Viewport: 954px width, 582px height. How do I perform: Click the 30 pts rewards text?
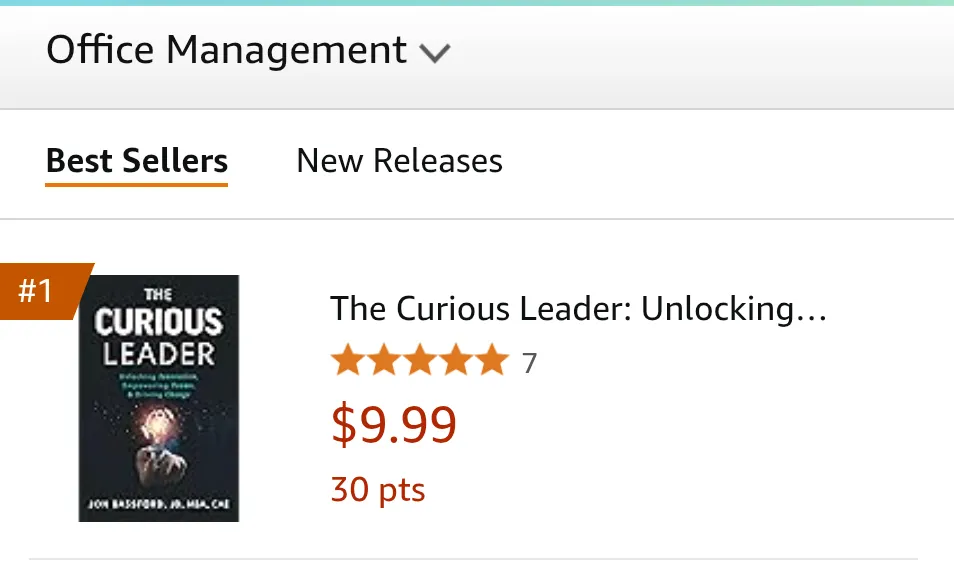coord(378,490)
